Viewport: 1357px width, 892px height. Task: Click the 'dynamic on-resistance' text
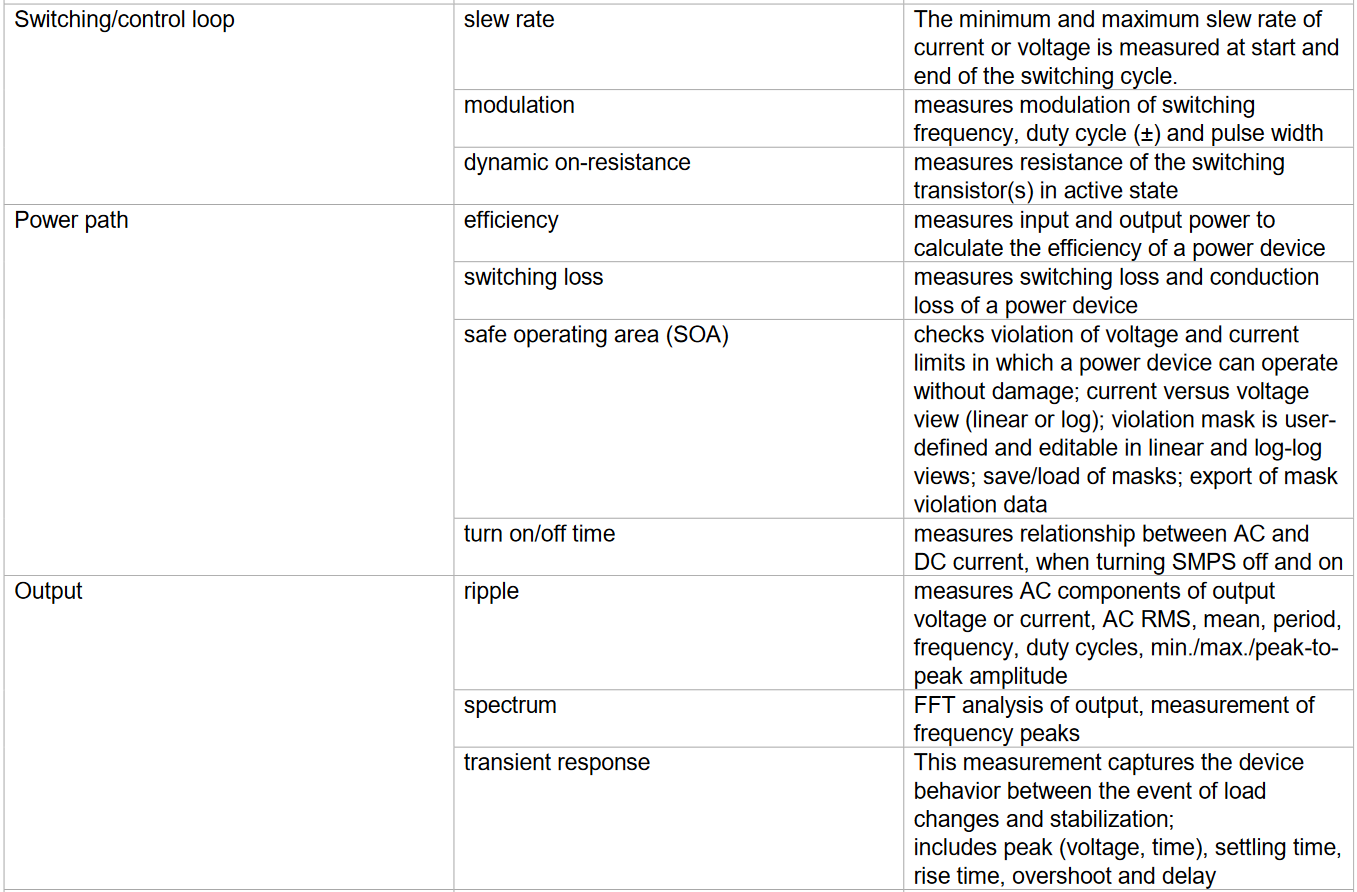pyautogui.click(x=577, y=162)
